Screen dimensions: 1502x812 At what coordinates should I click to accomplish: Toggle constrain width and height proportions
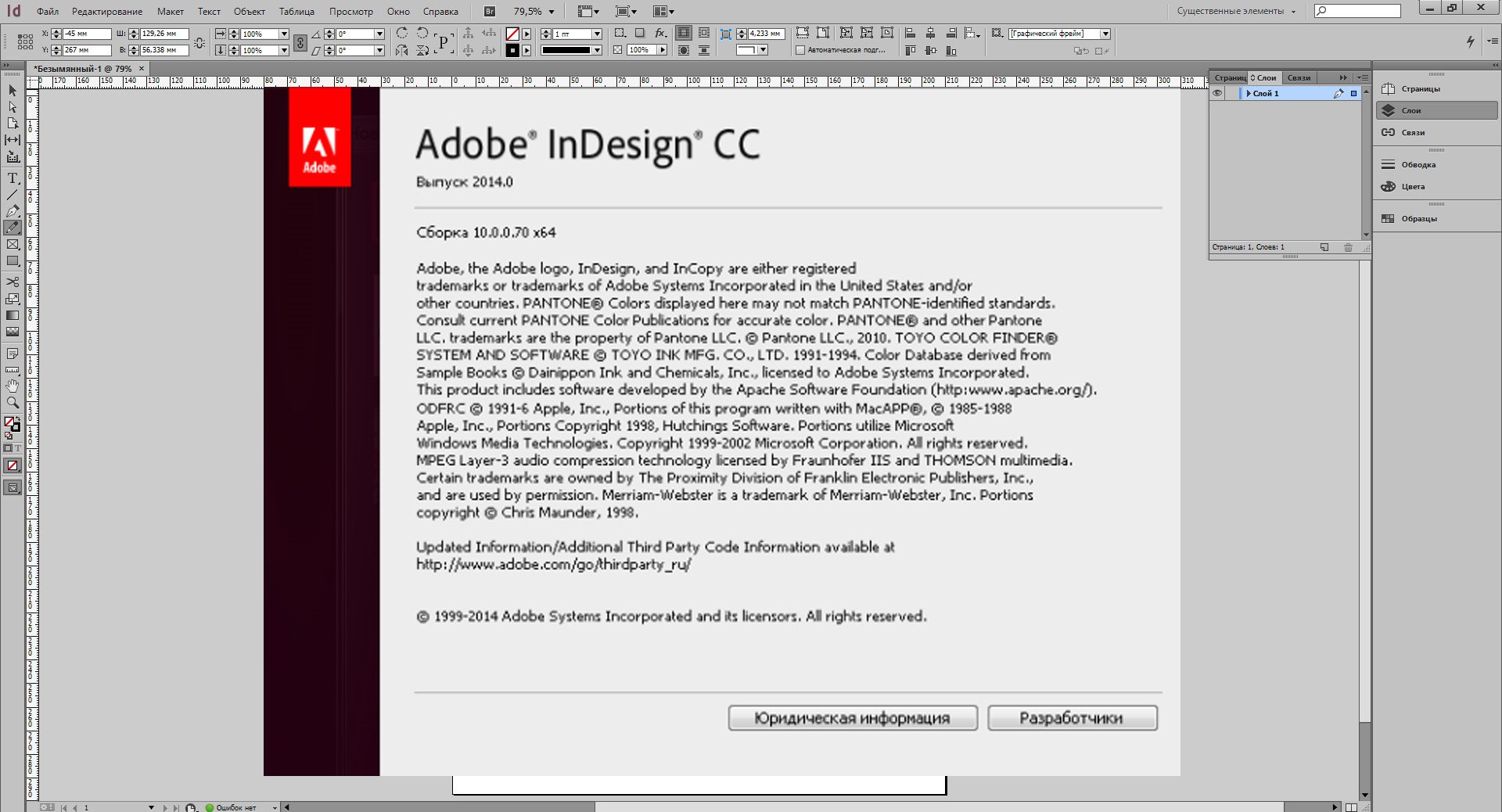coord(199,42)
